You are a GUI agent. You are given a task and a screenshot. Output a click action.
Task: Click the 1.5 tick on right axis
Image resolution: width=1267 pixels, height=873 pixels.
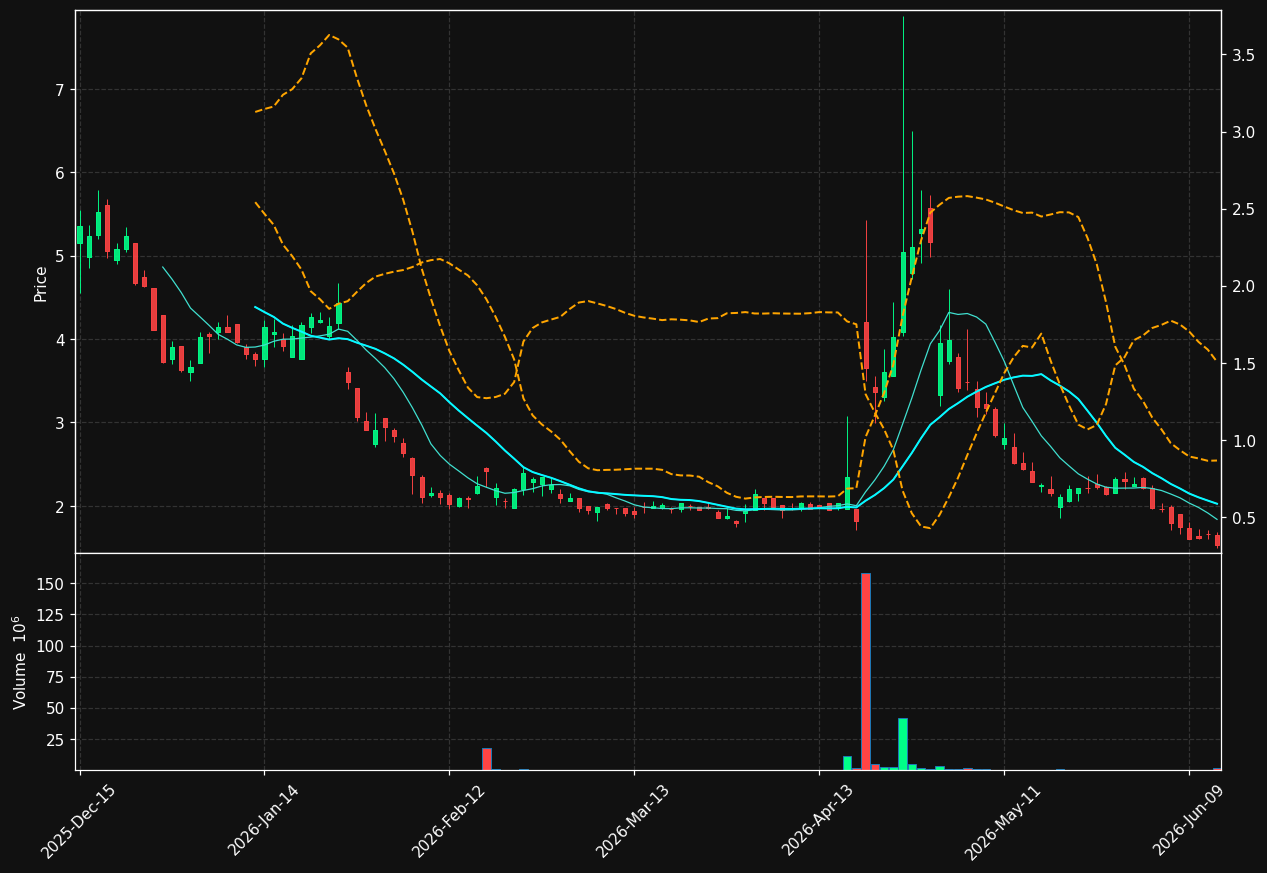[x=1243, y=364]
